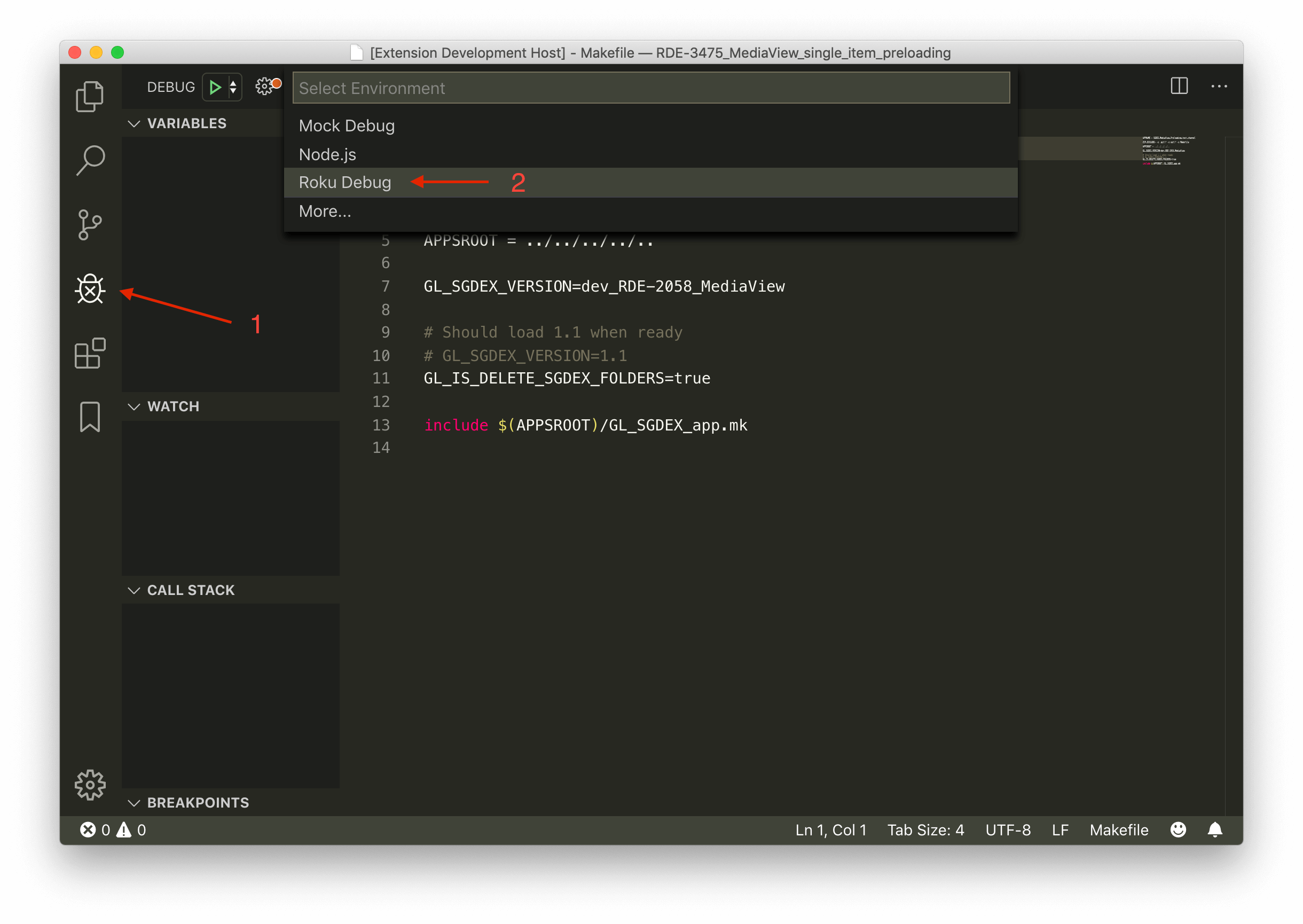
Task: Open the debug configuration dropdown arrows
Action: pos(233,87)
